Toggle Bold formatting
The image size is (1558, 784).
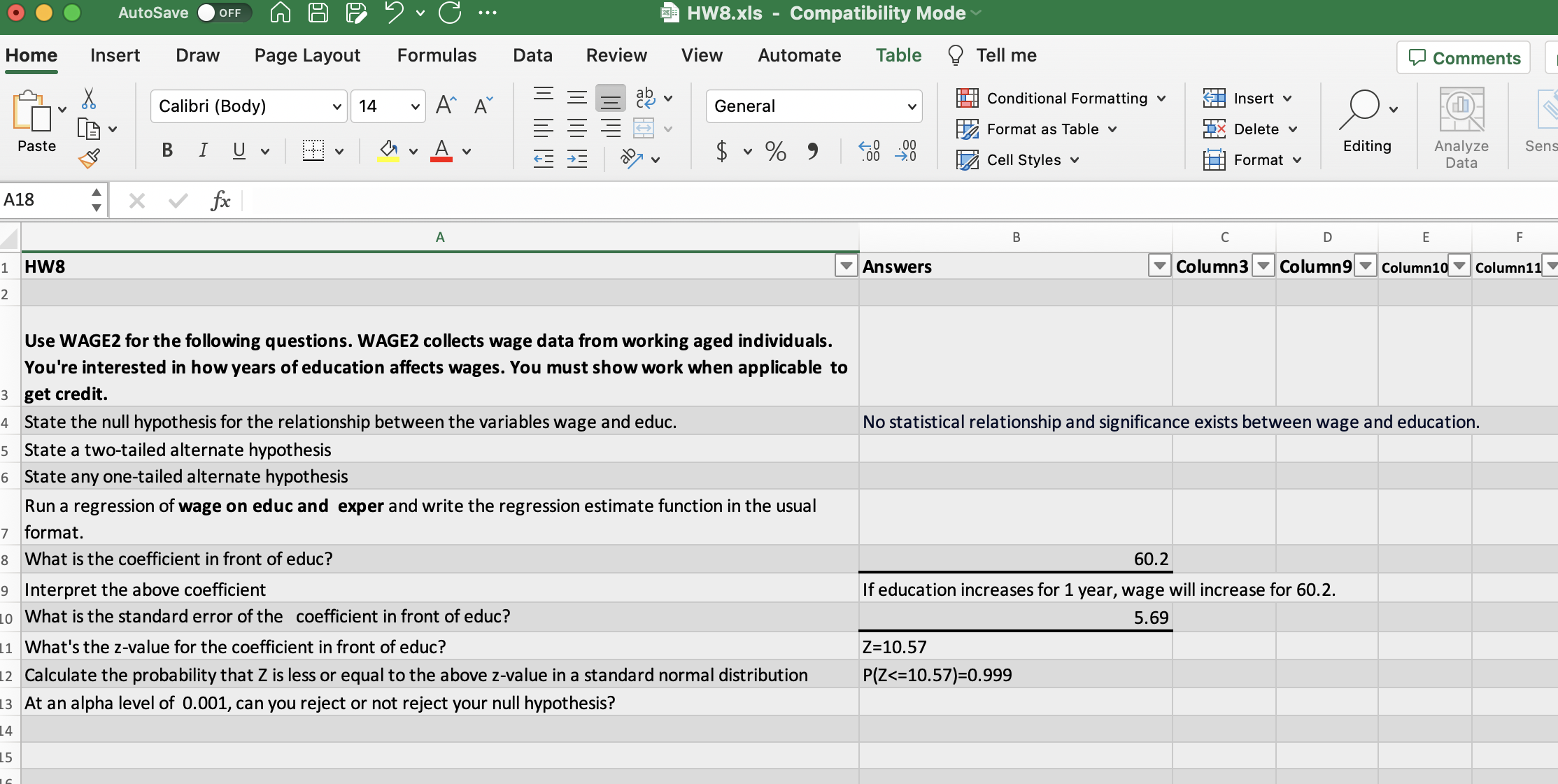167,150
